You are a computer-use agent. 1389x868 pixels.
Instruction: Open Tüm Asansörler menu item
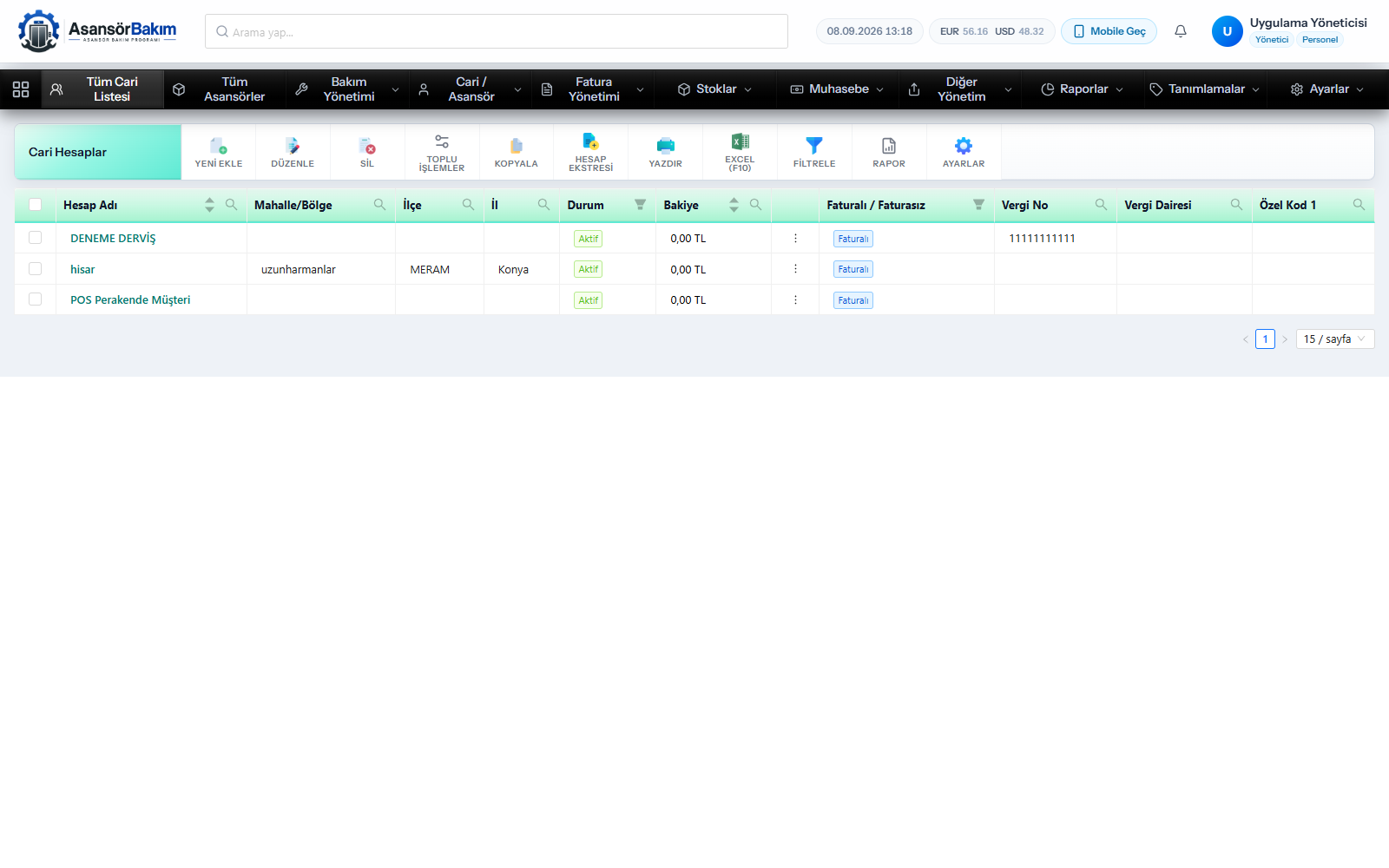point(226,89)
